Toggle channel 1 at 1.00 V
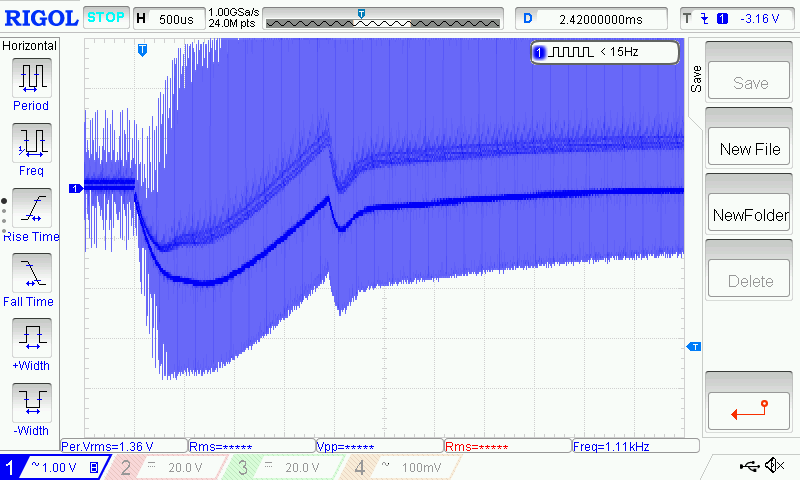Viewport: 800px width, 480px height. pos(52,467)
